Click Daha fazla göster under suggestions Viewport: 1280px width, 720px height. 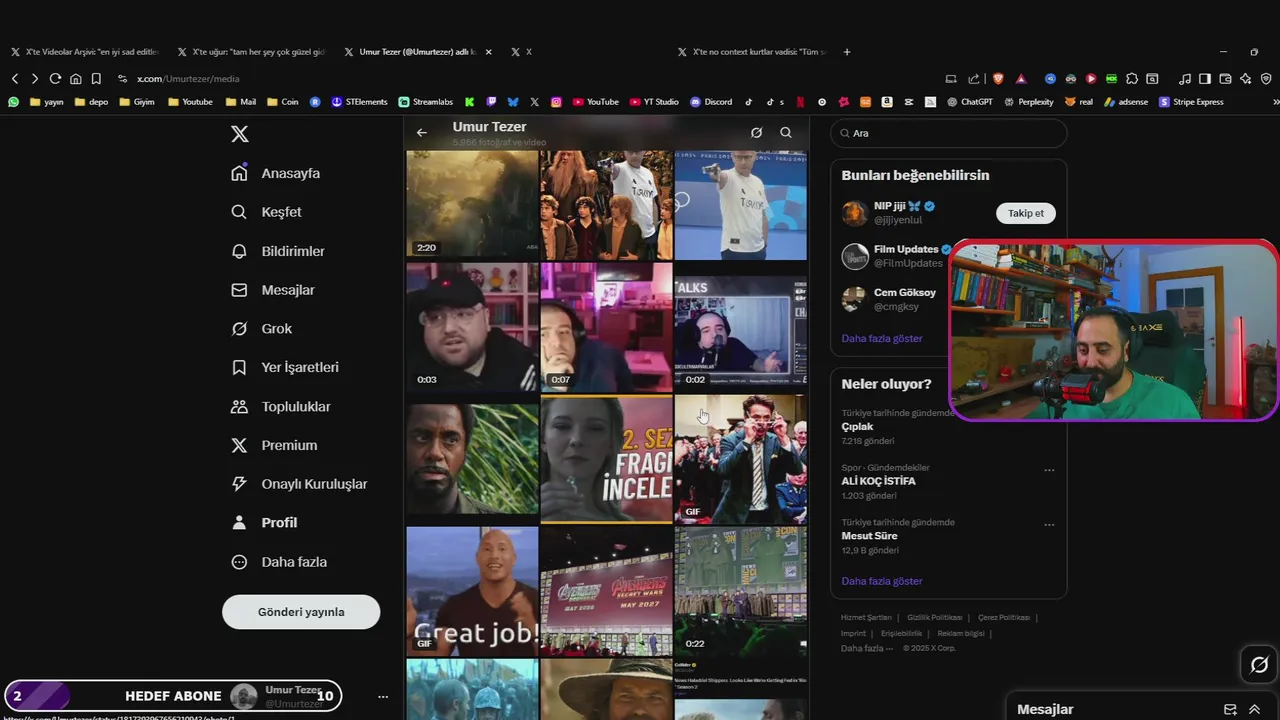882,338
